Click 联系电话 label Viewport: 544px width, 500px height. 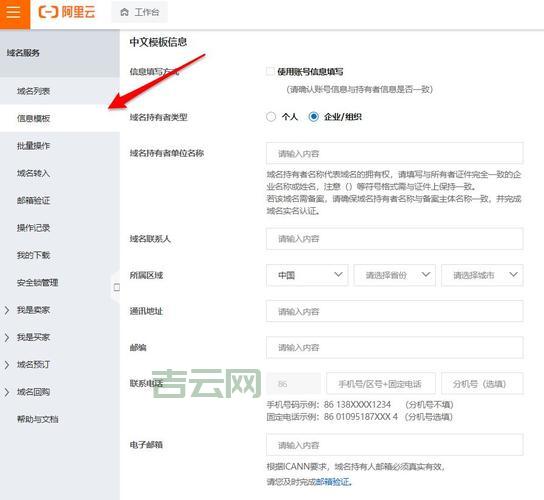(146, 383)
